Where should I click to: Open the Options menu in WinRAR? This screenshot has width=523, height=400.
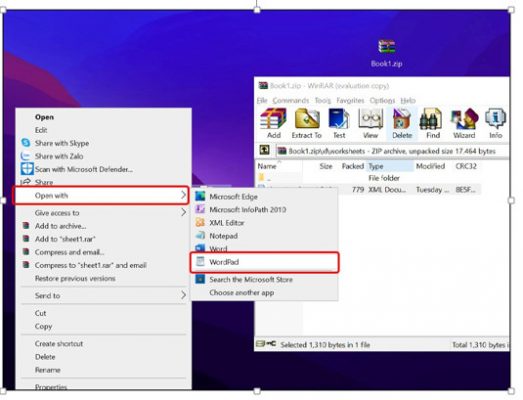pyautogui.click(x=382, y=100)
